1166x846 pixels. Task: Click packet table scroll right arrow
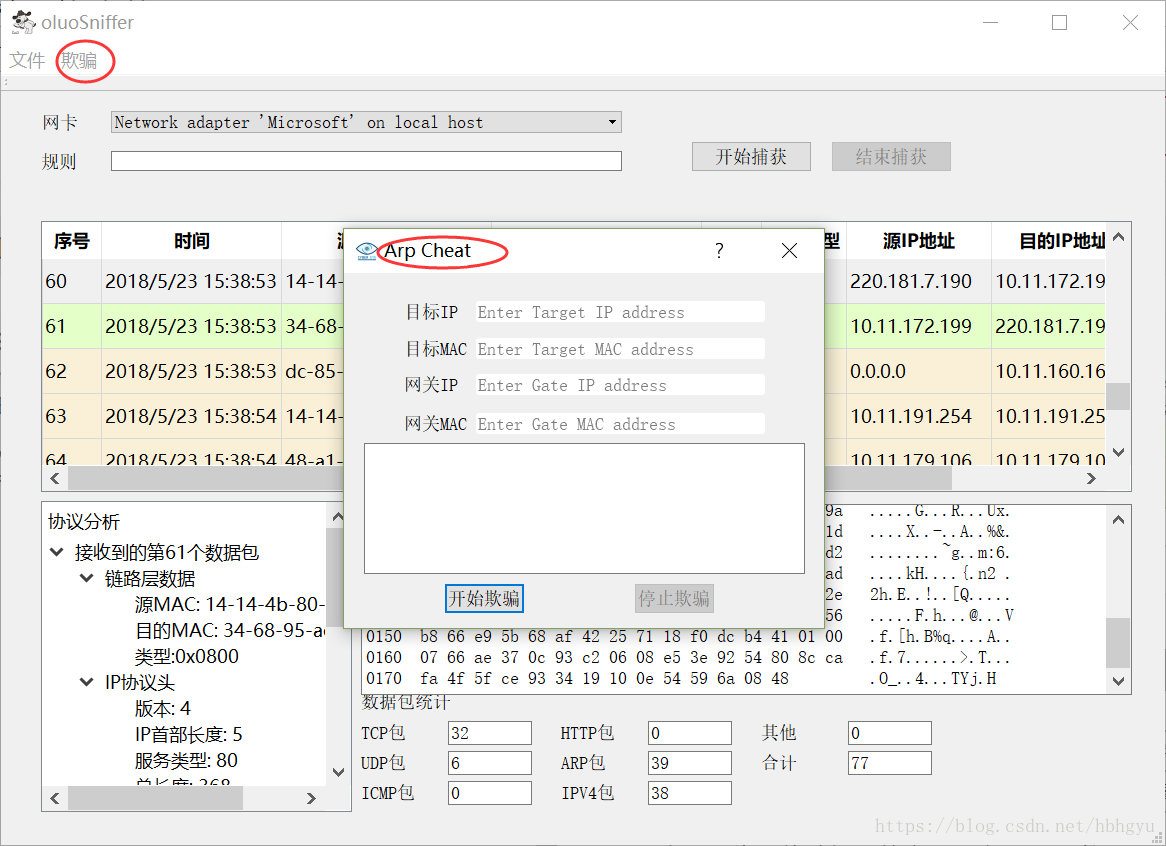coord(1092,479)
